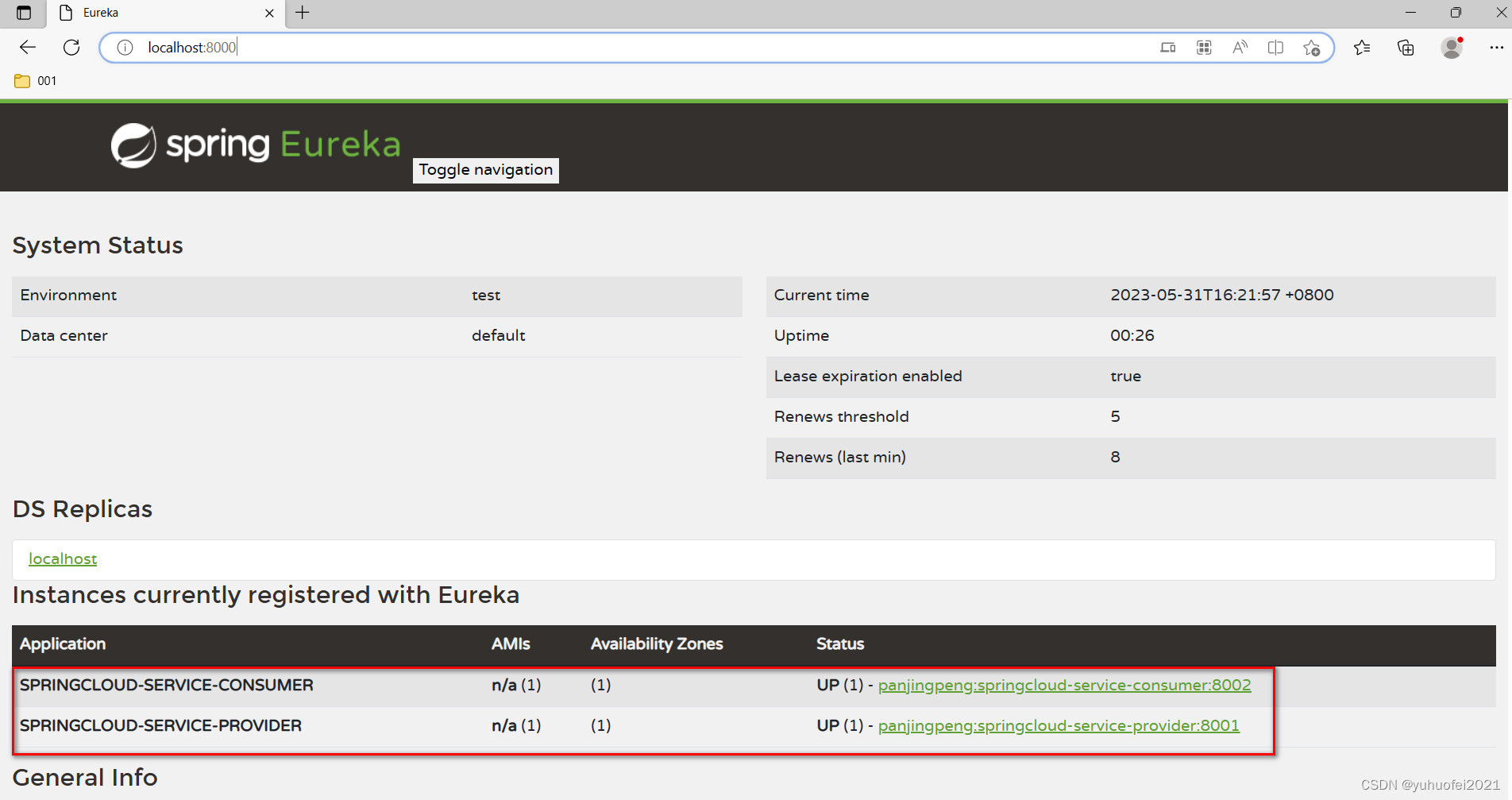This screenshot has height=800, width=1512.
Task: Select the Environment value test
Action: (x=486, y=295)
